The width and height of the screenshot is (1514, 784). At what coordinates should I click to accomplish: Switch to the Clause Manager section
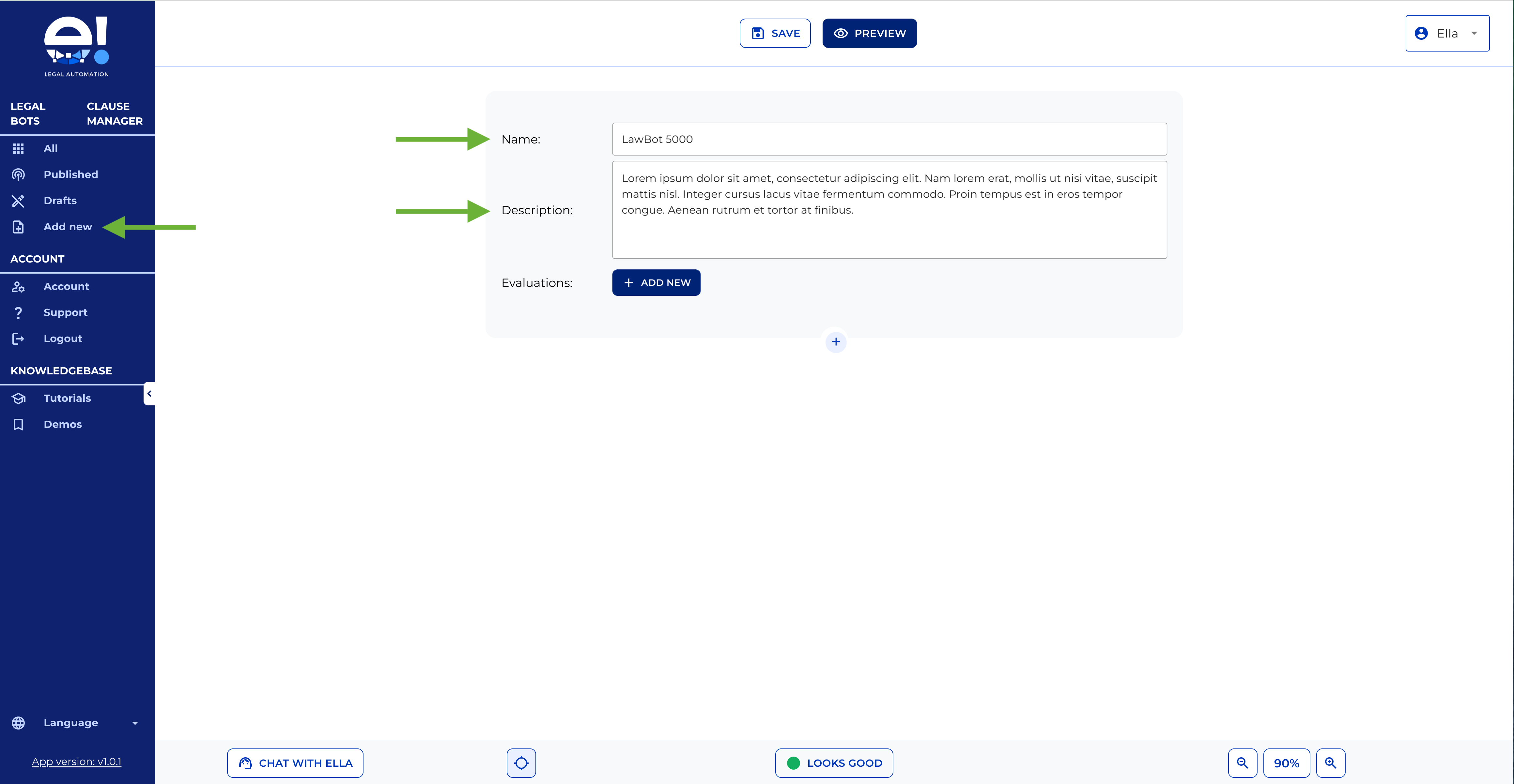tap(115, 113)
